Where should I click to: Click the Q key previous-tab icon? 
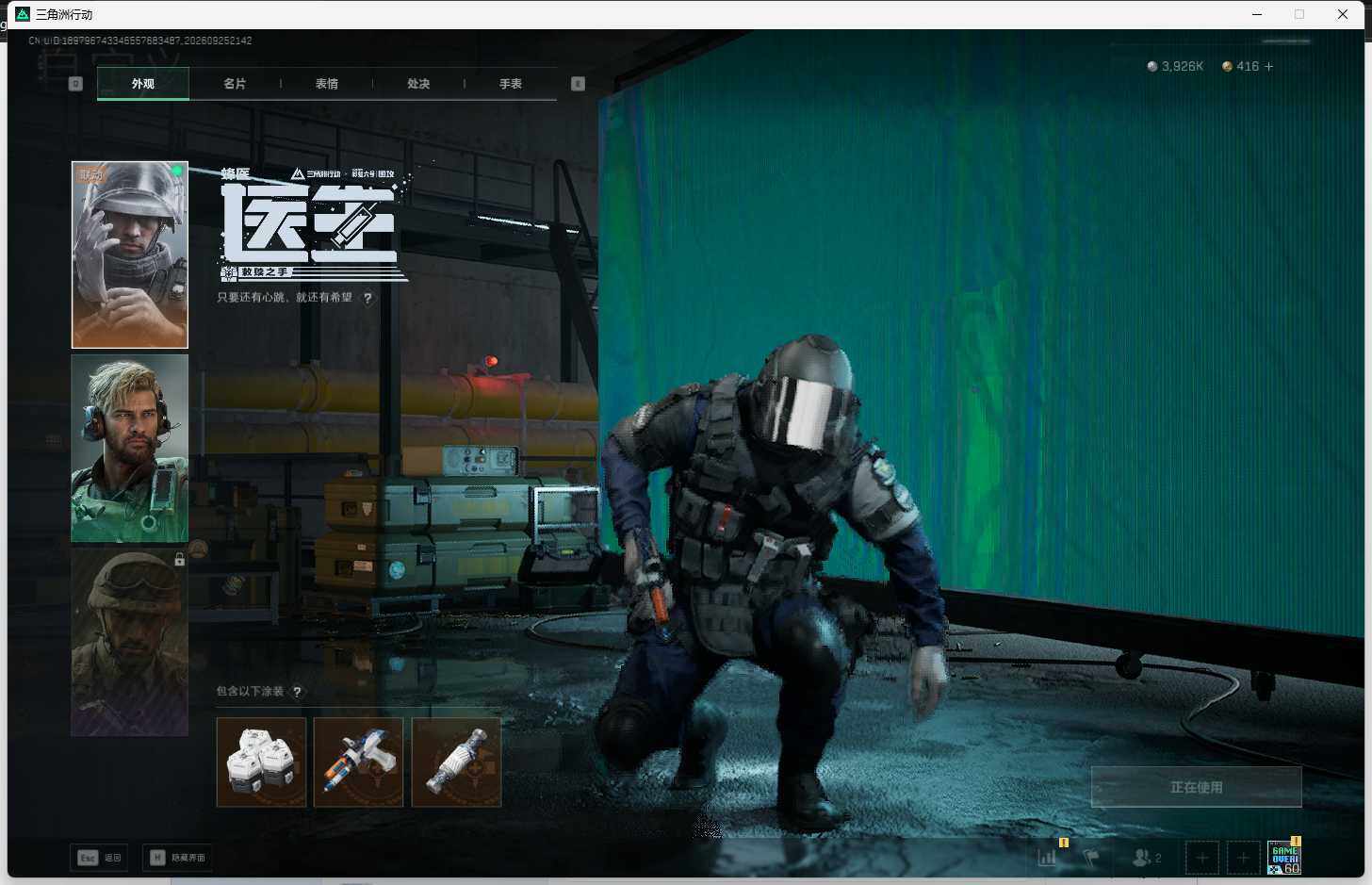pos(76,84)
